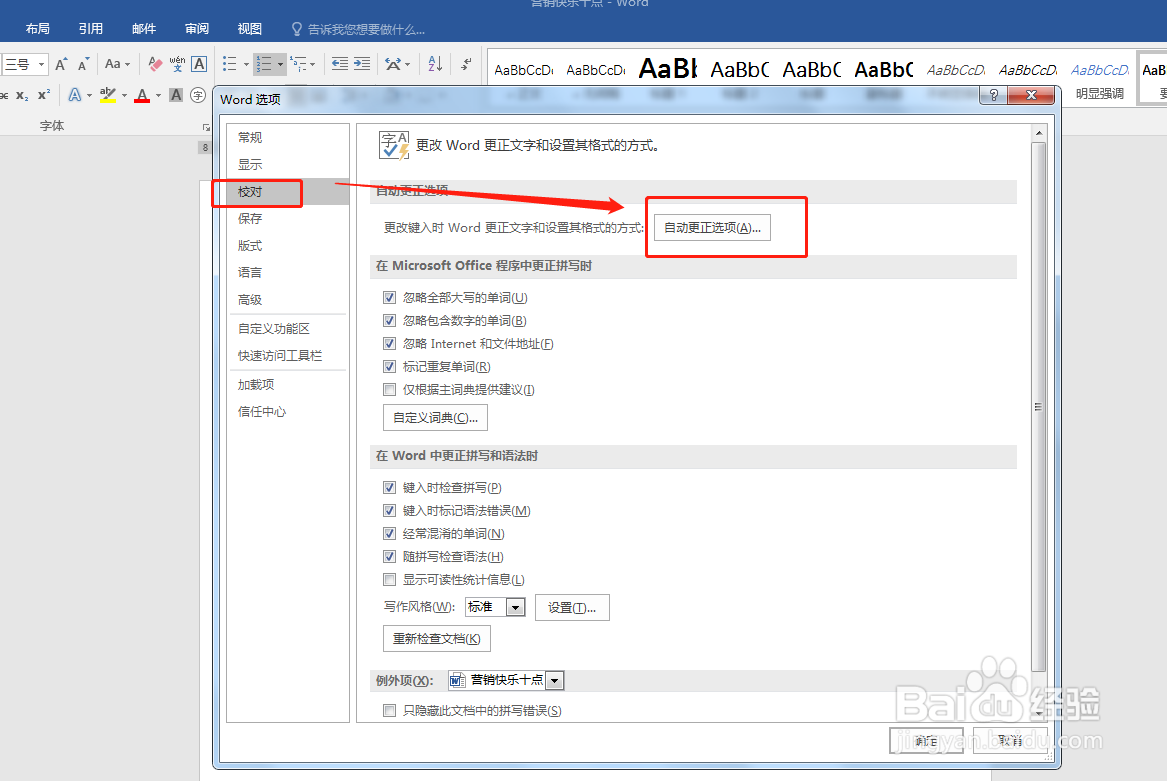Toggle 经常混淆的单词 checkbox
The image size is (1167, 781).
click(389, 534)
